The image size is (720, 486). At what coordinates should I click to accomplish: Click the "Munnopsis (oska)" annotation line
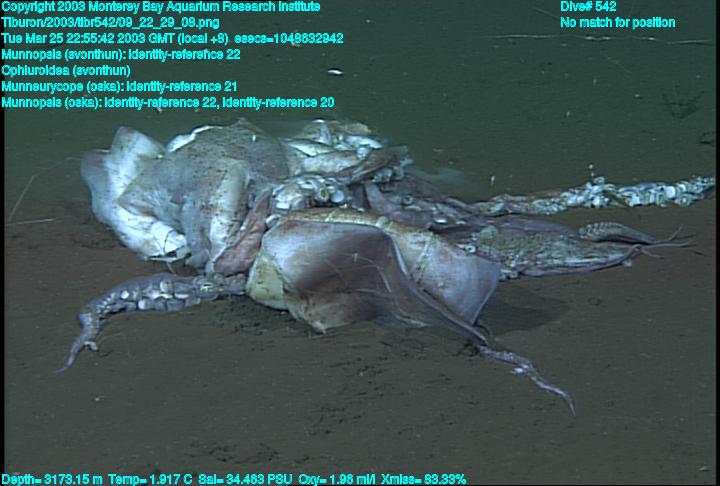click(168, 102)
